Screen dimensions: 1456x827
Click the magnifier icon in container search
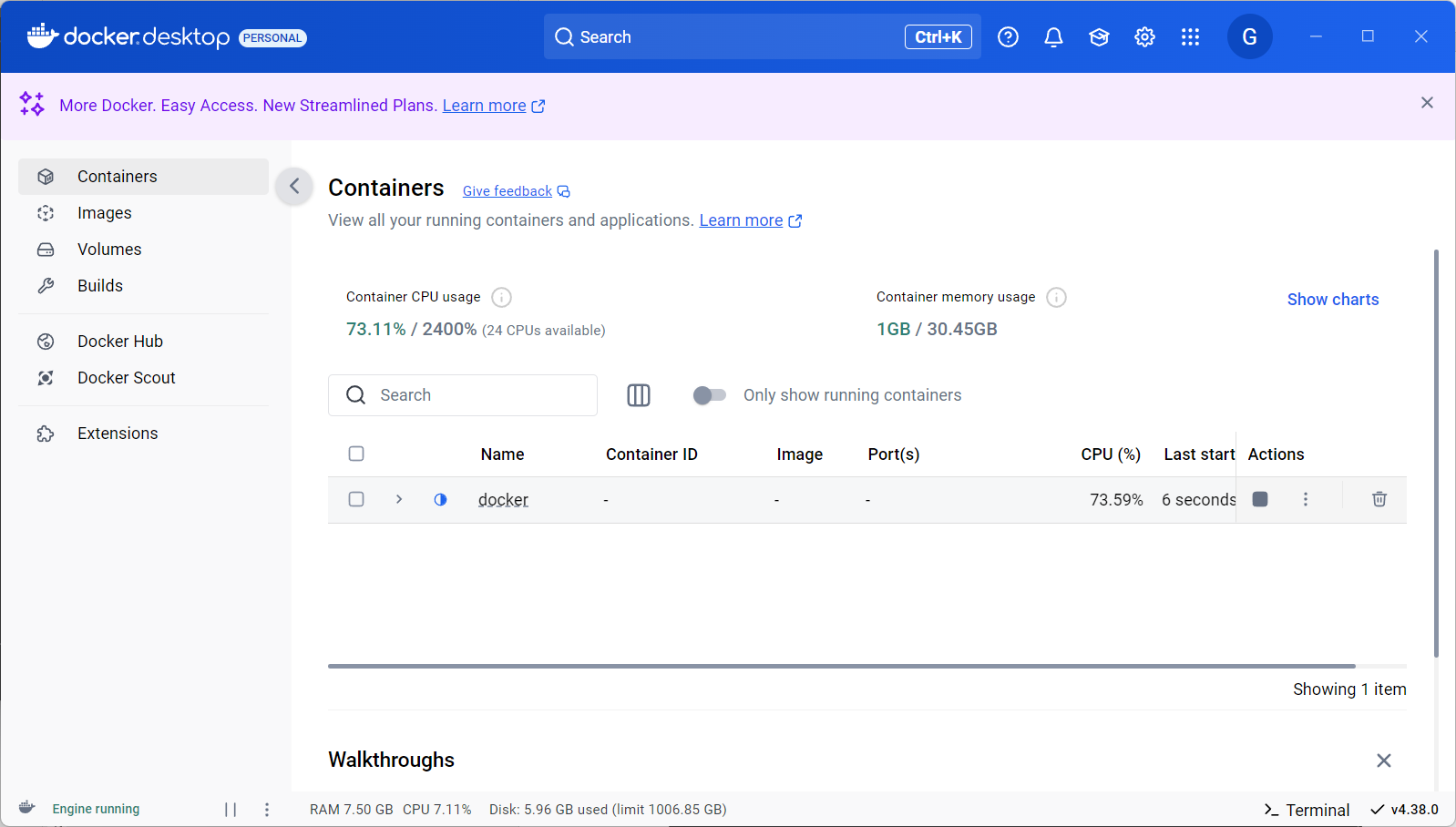coord(356,395)
